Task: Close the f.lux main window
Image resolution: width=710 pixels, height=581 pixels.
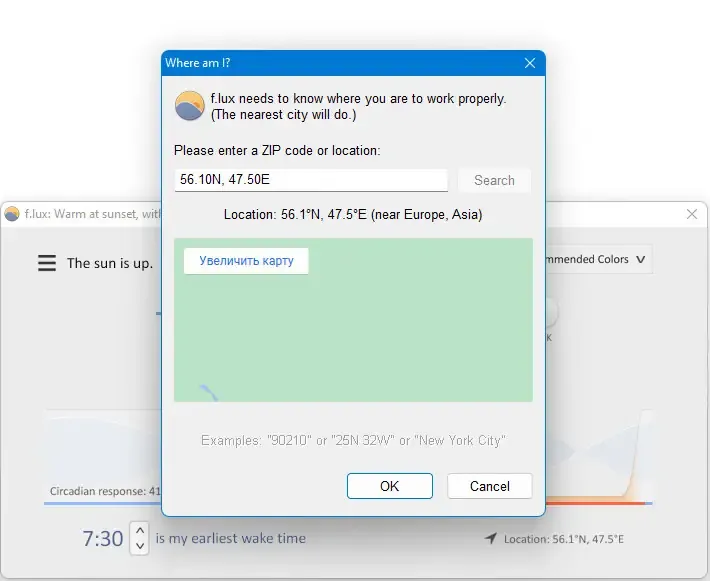Action: (x=691, y=214)
